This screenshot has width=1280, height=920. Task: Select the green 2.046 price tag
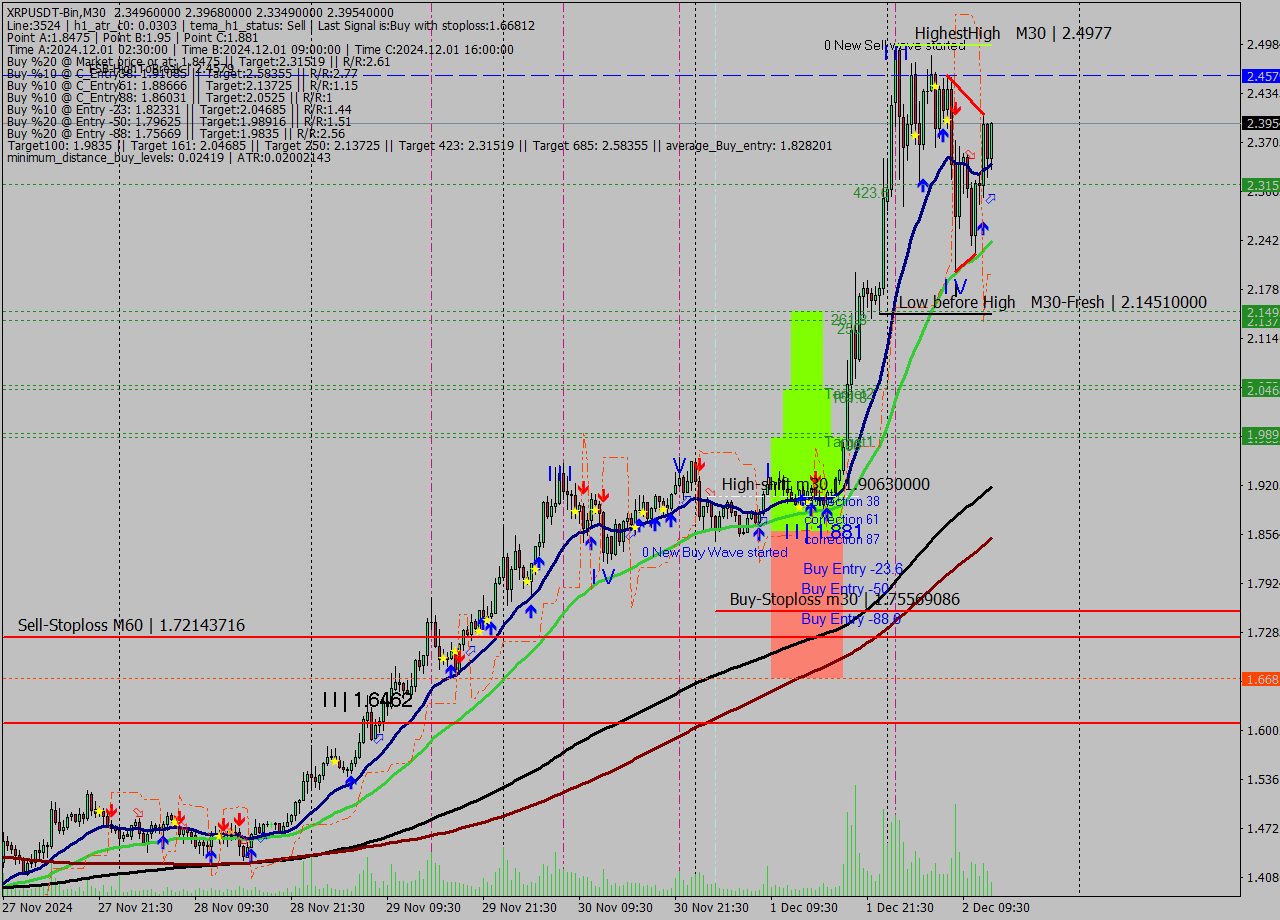tap(1260, 389)
